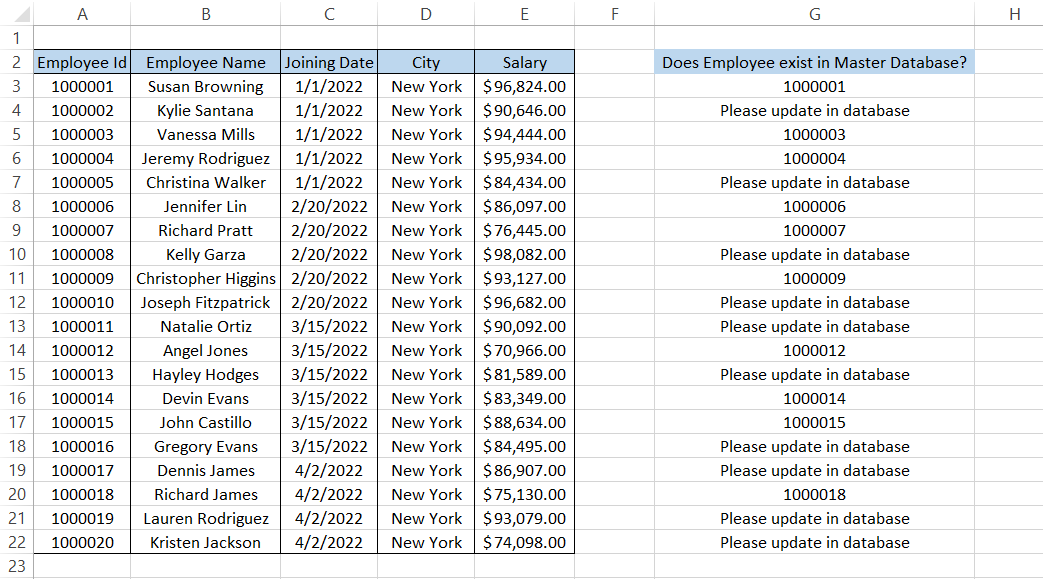Viewport: 1043px width, 579px height.
Task: Click the Does Employee exist in Master Database header
Action: pos(814,62)
